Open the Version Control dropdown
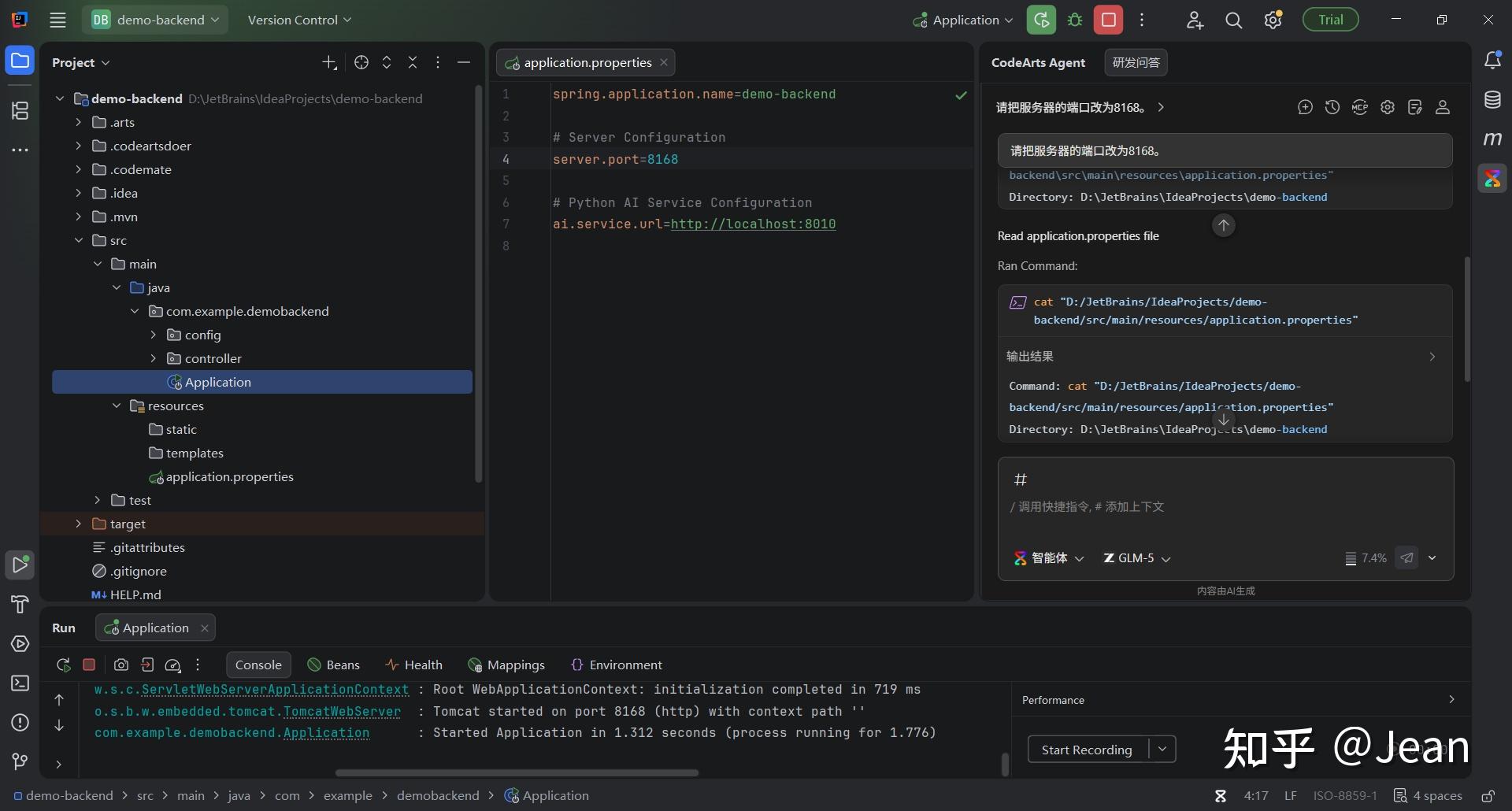 [299, 20]
